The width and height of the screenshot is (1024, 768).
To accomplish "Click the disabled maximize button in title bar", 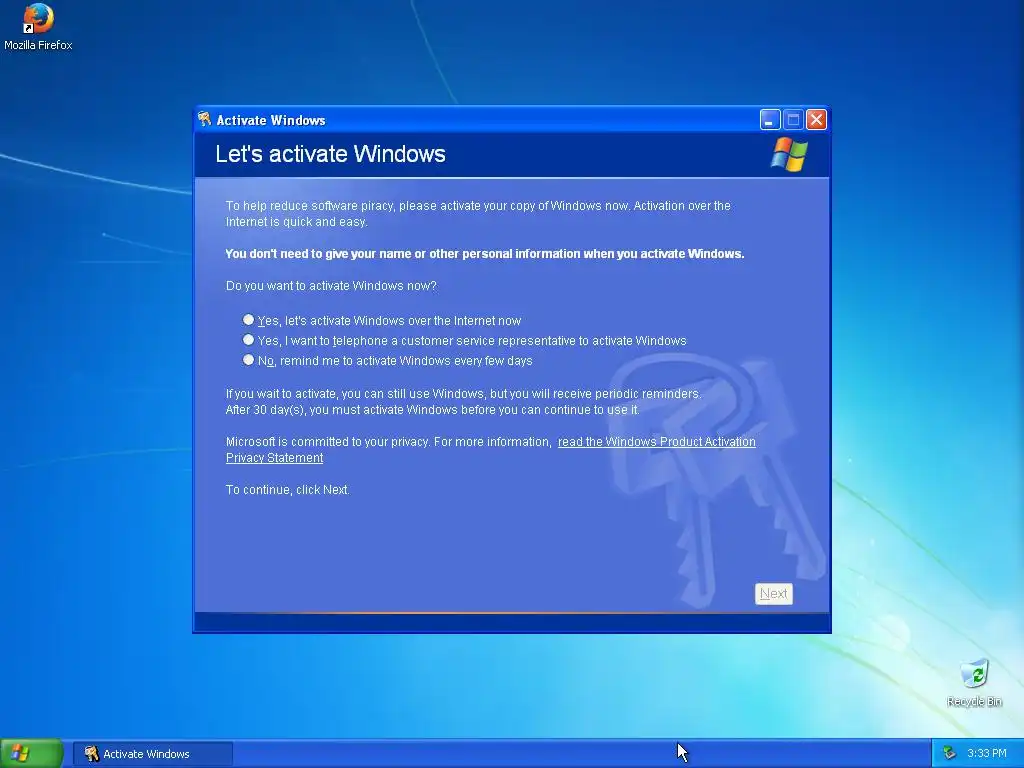I will pyautogui.click(x=793, y=120).
